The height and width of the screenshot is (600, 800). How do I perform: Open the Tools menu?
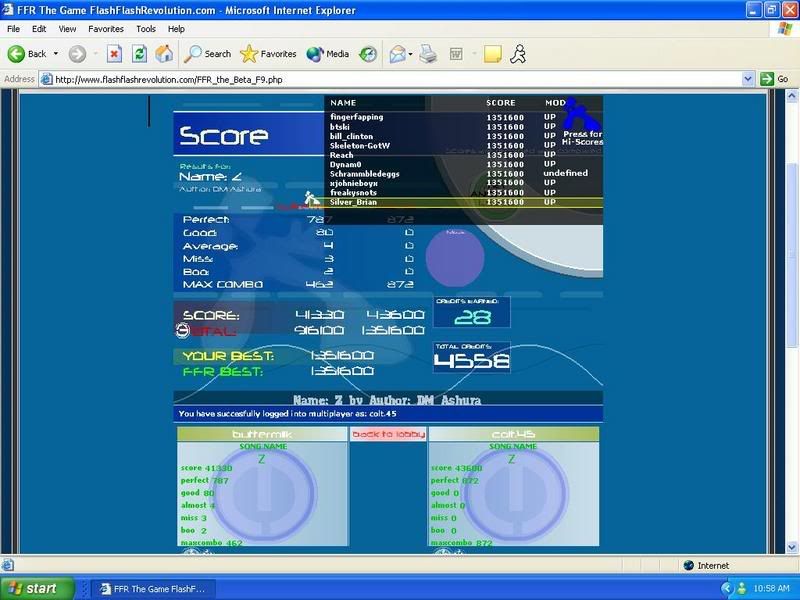[146, 29]
